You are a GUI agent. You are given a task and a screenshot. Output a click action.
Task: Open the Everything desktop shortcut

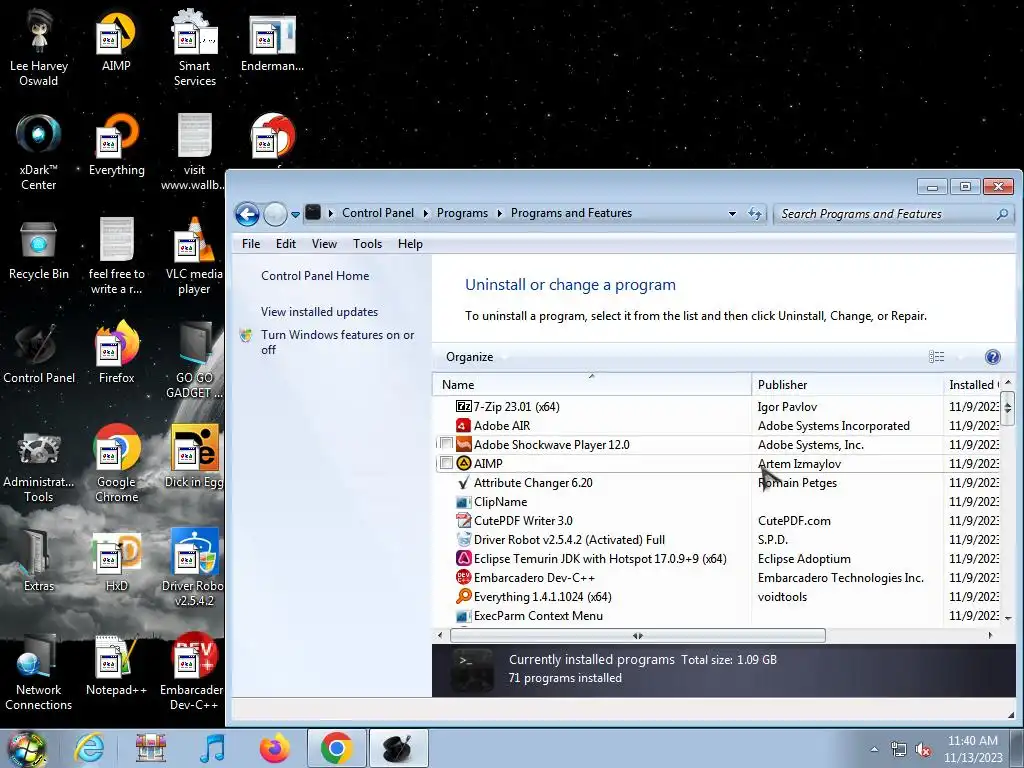tap(116, 145)
